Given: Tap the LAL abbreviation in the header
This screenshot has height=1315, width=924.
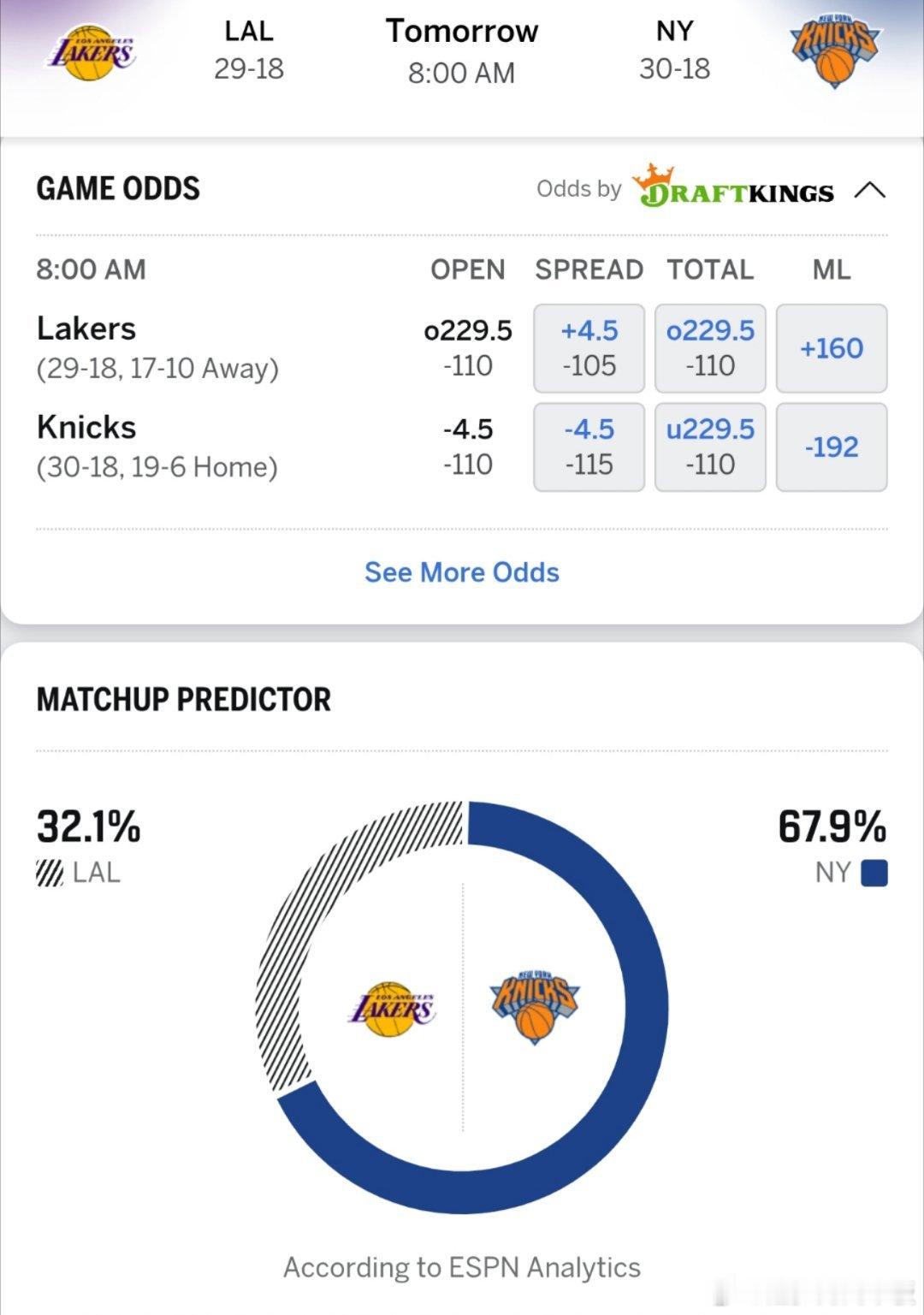Looking at the screenshot, I should [x=249, y=32].
